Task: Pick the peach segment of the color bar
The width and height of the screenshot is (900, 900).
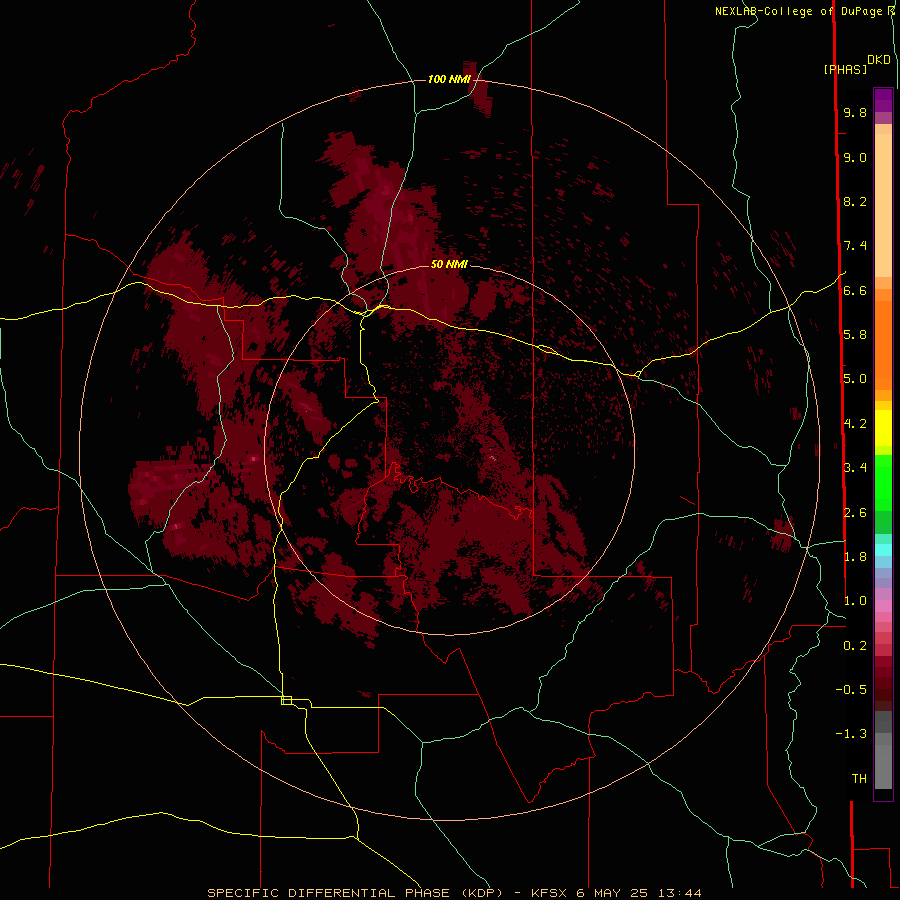Action: [x=883, y=205]
